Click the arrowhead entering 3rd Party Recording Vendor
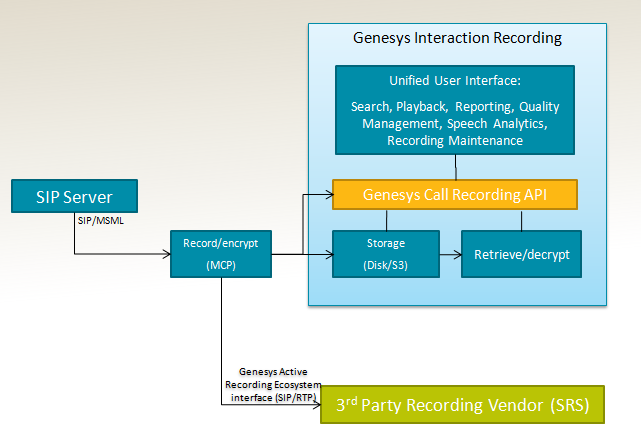641x448 pixels. 315,405
